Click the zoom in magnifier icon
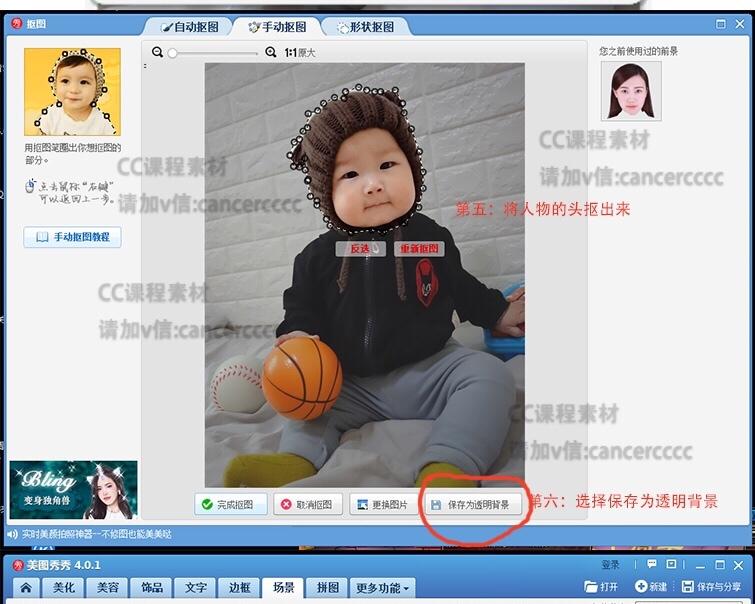Viewport: 755px width, 604px height. point(271,52)
